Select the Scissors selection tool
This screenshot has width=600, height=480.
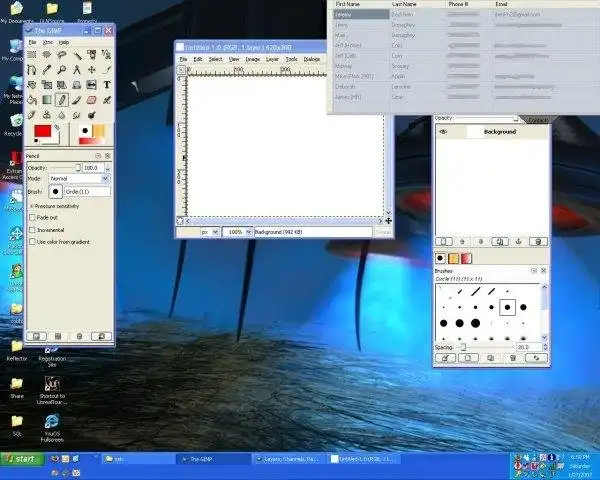[x=106, y=55]
